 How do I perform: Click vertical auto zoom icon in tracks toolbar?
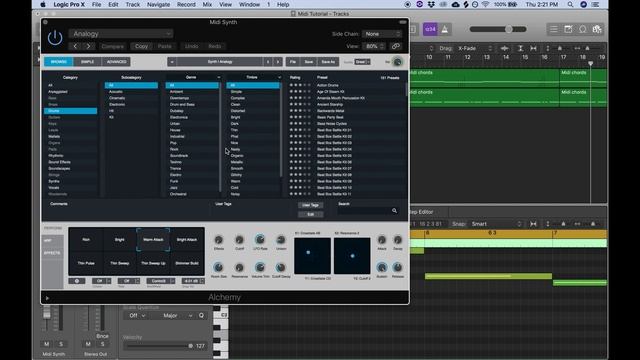click(x=520, y=48)
